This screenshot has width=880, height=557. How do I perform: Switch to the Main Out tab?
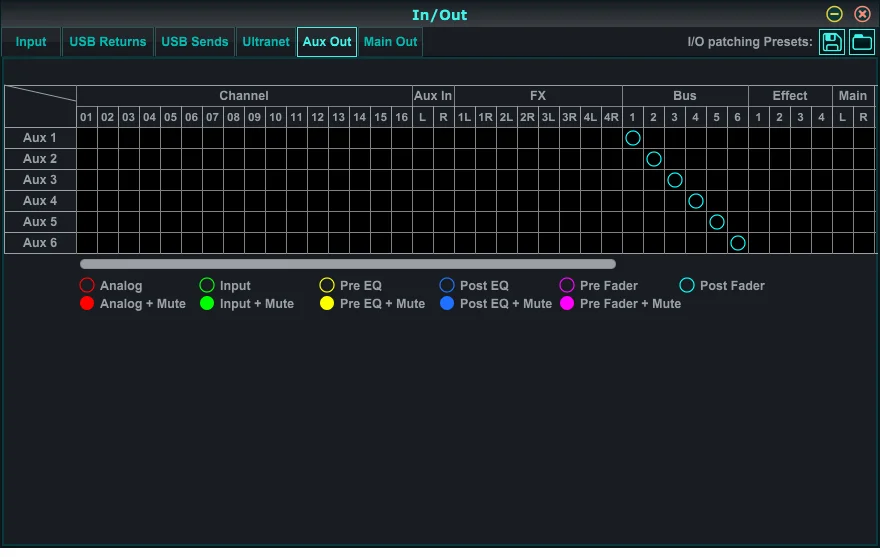coord(390,42)
